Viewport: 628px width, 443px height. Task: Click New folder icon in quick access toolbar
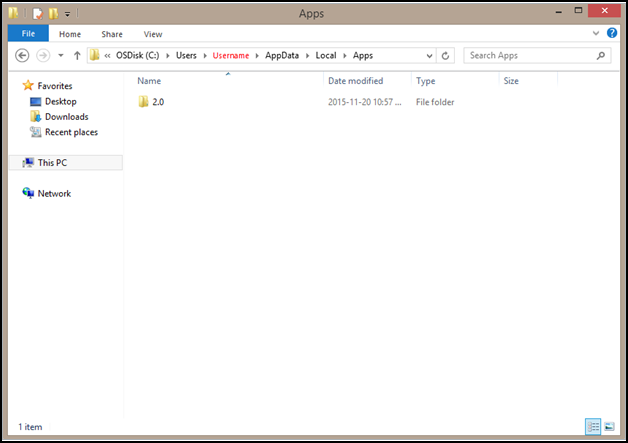point(53,14)
